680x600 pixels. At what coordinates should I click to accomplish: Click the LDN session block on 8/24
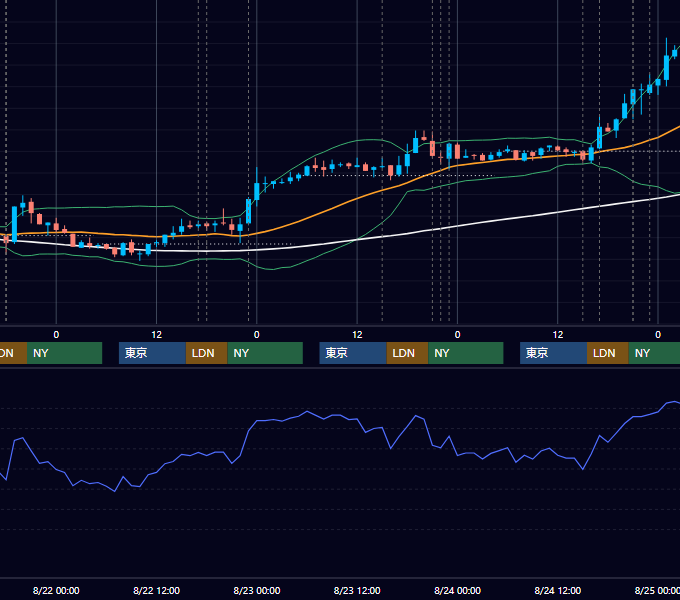(x=608, y=353)
